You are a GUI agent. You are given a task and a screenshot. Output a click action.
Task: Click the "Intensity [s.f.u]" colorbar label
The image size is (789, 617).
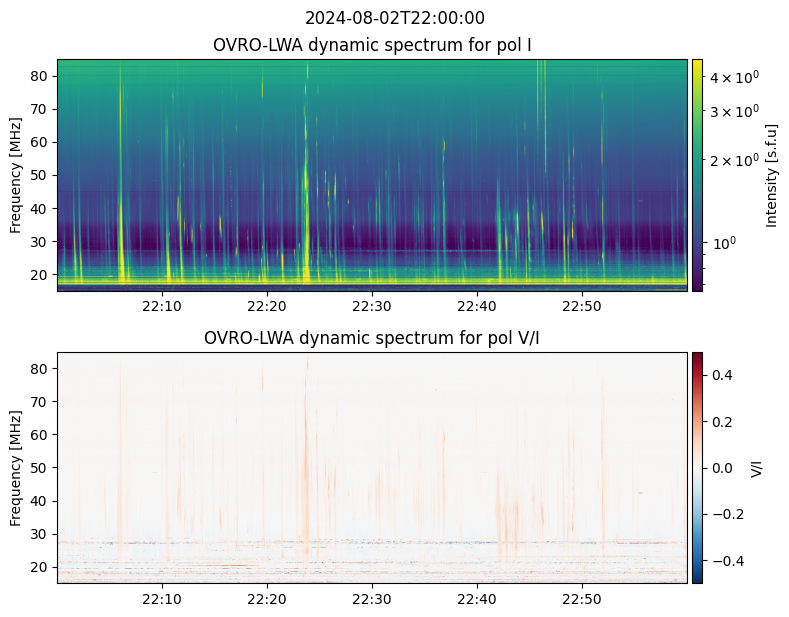coord(771,175)
